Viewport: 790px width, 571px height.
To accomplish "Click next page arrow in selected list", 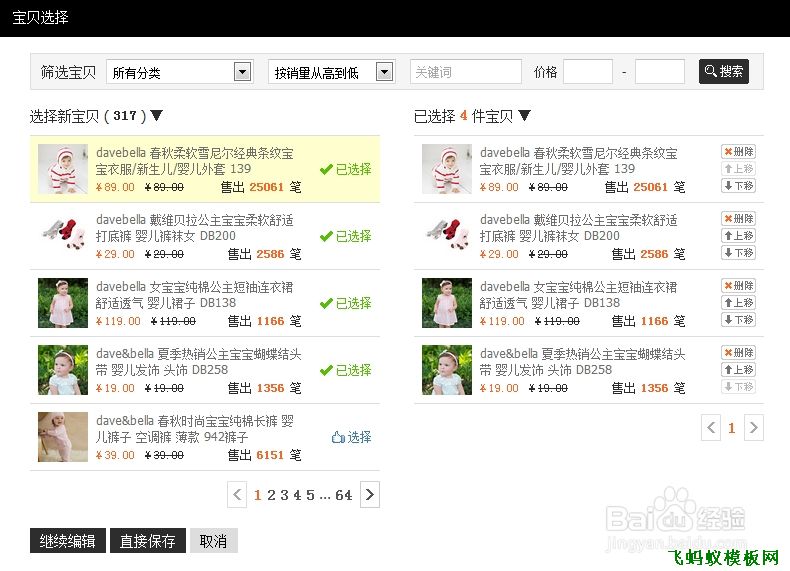I will (754, 428).
